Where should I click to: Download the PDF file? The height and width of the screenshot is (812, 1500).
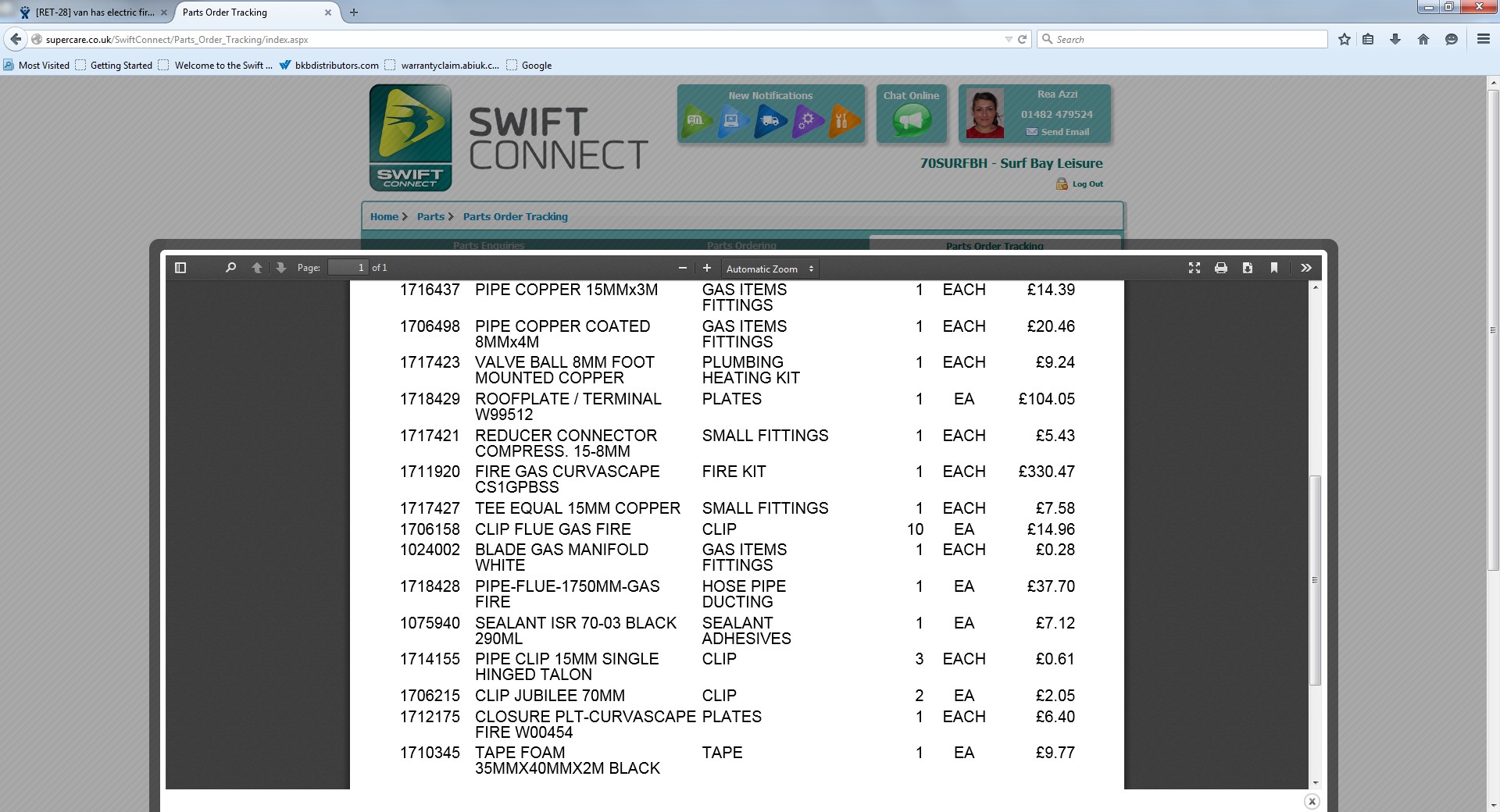(x=1248, y=268)
